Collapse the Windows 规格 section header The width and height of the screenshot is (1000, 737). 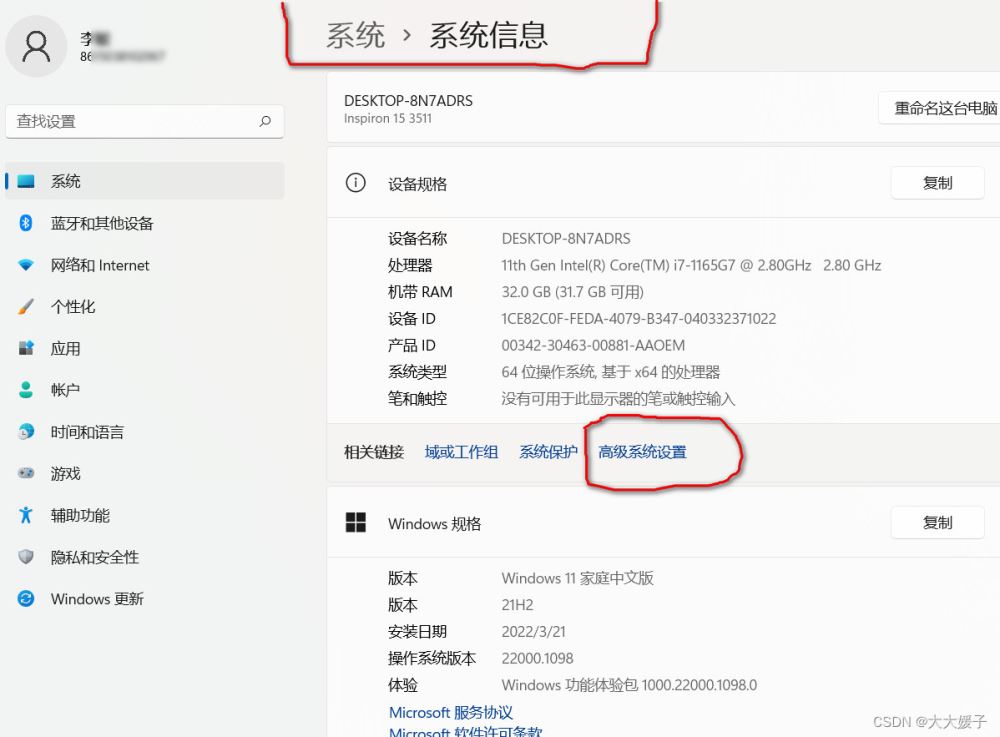663,523
